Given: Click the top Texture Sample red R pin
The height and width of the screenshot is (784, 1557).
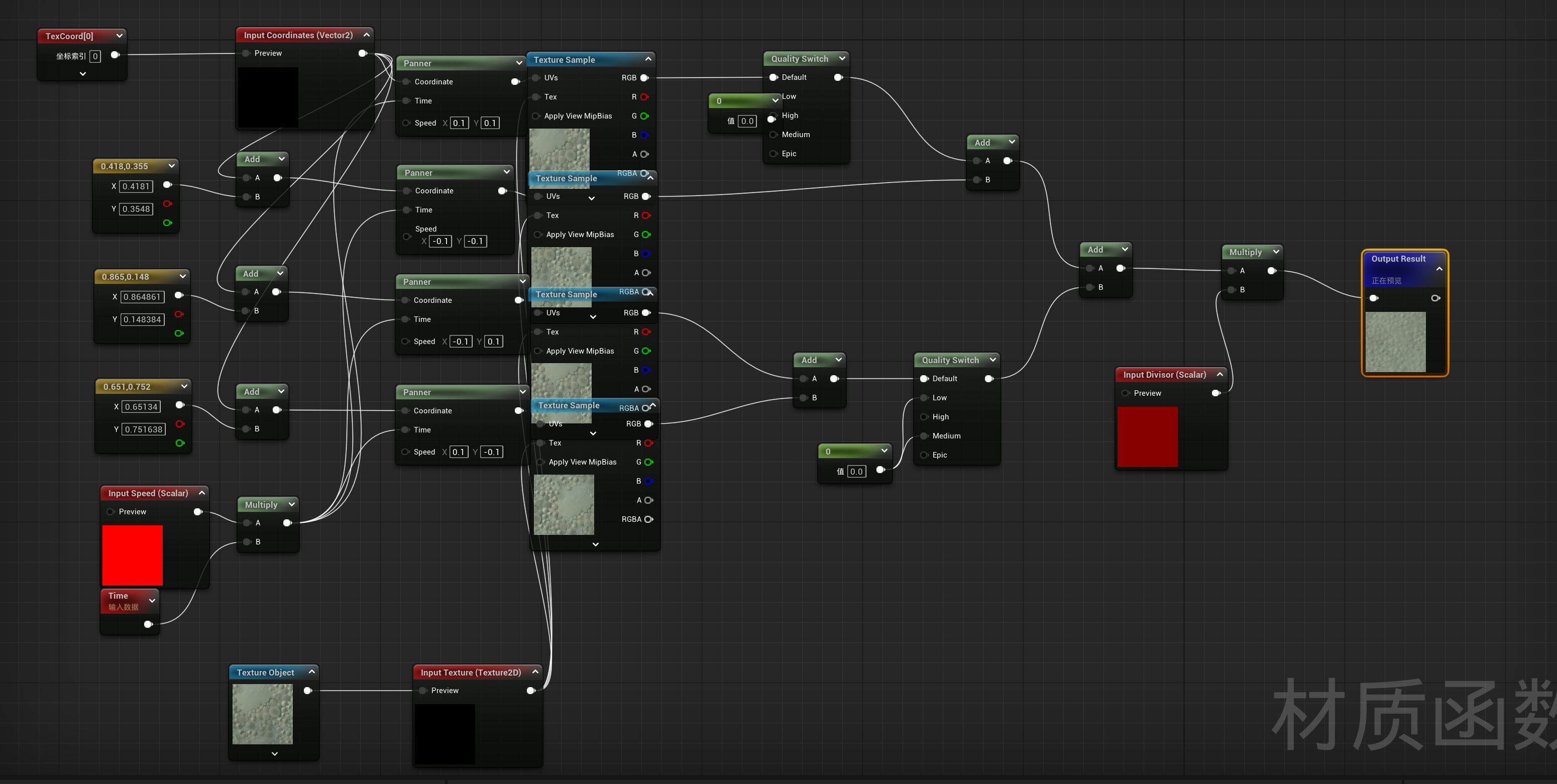Looking at the screenshot, I should (644, 97).
